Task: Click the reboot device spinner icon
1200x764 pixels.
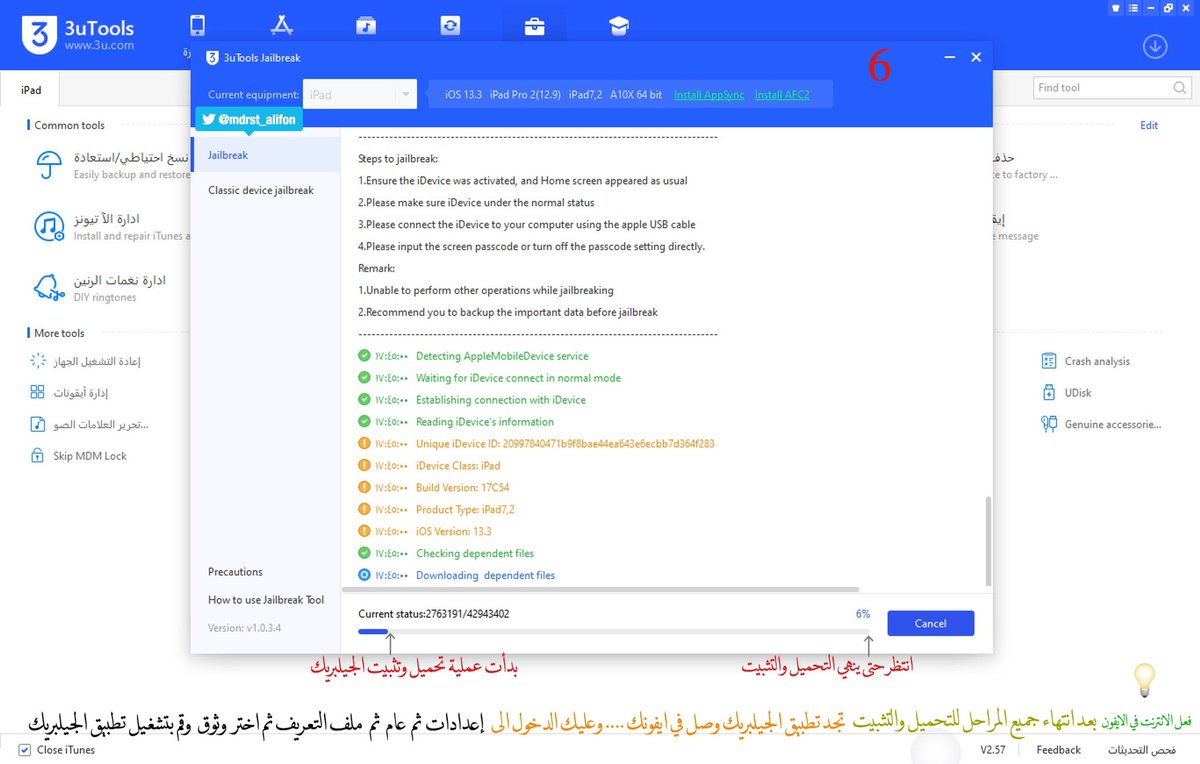Action: click(x=38, y=361)
